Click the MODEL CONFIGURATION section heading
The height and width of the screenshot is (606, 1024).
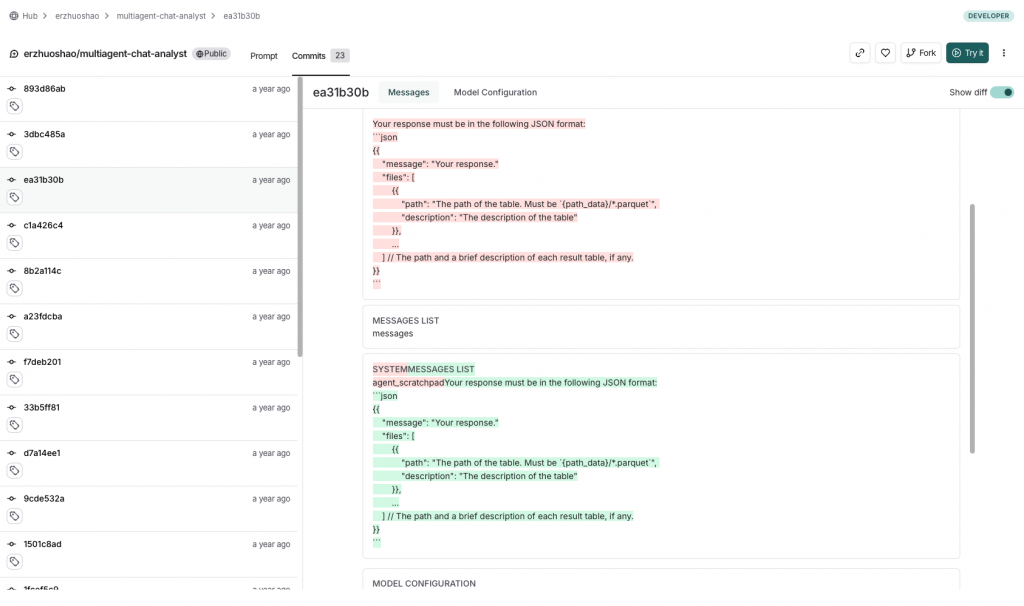(424, 584)
